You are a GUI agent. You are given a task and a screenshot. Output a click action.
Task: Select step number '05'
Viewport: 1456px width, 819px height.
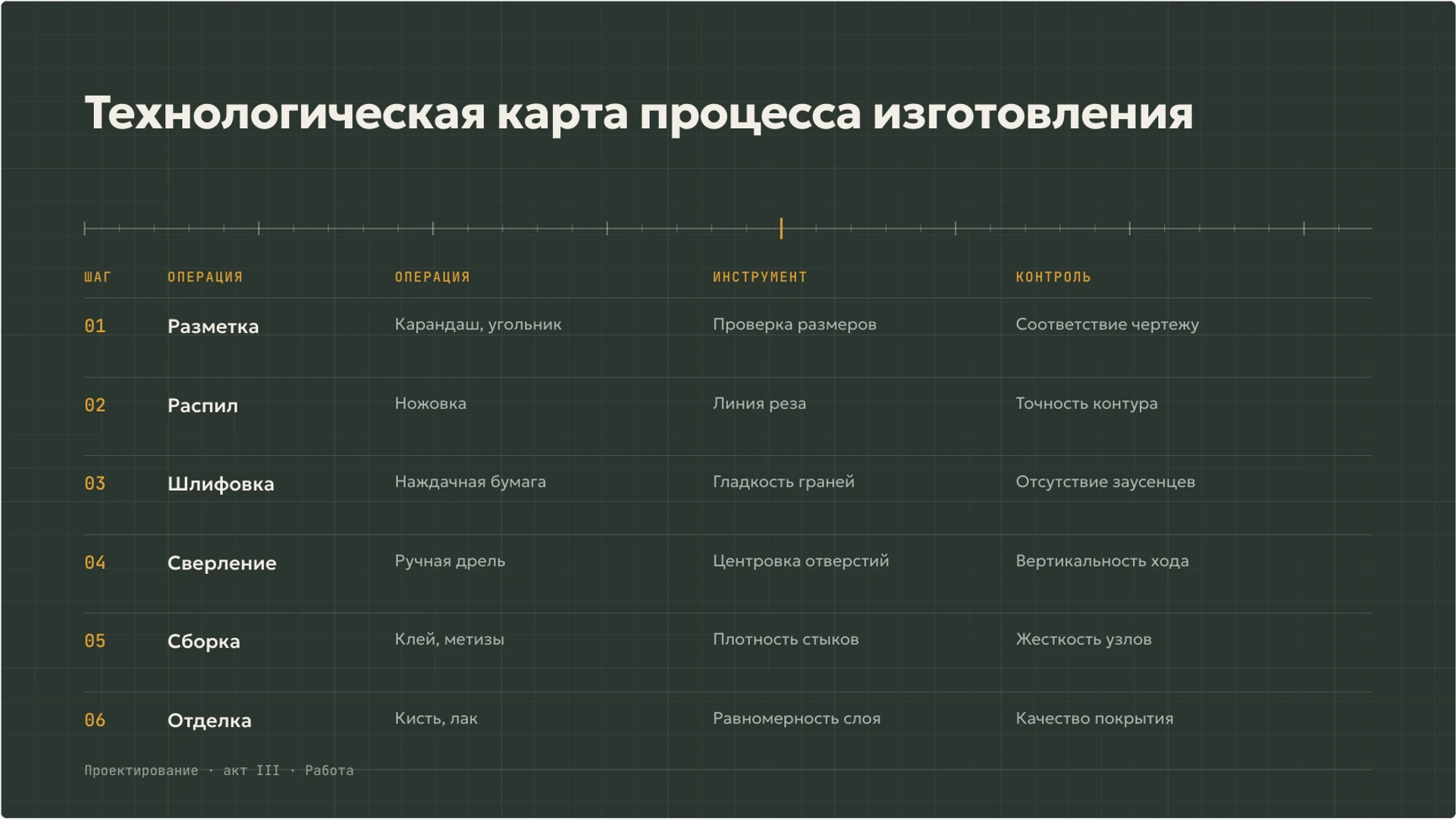pyautogui.click(x=95, y=641)
